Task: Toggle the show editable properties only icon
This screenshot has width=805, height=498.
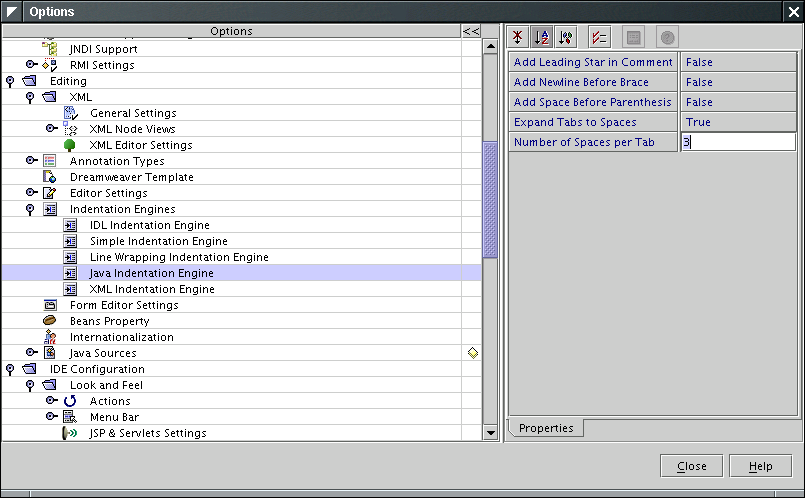Action: (x=599, y=37)
